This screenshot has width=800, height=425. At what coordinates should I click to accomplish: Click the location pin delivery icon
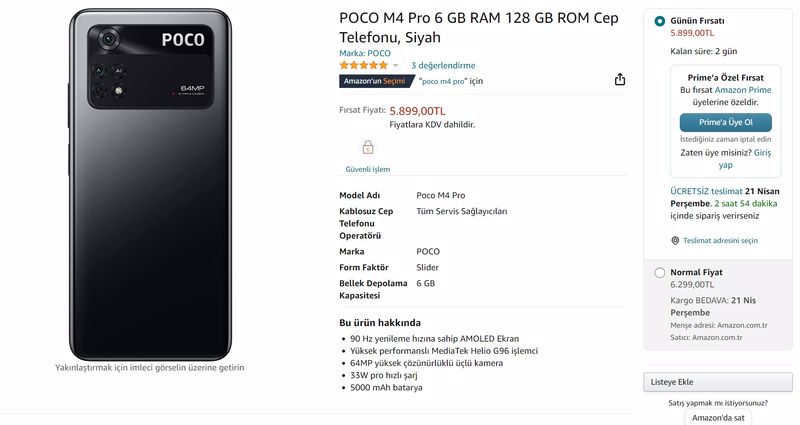click(675, 240)
